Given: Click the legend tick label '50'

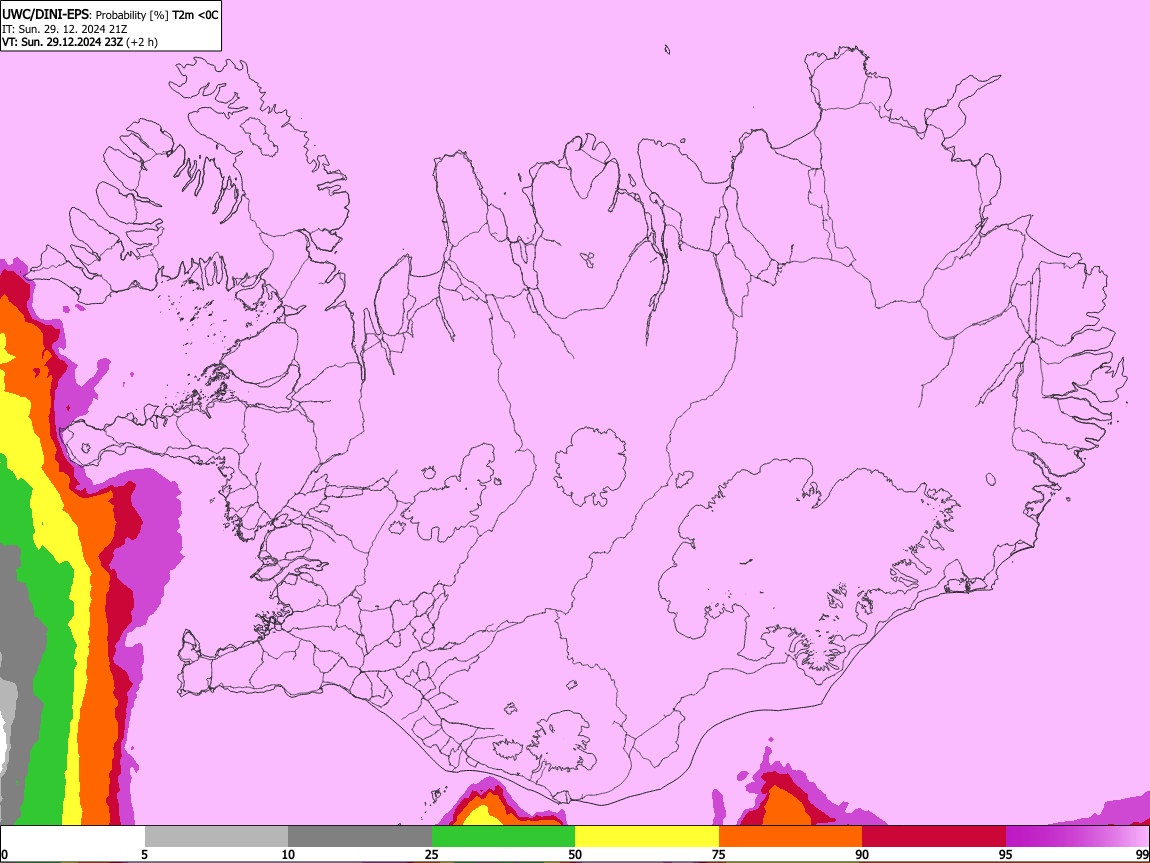Looking at the screenshot, I should [x=575, y=855].
